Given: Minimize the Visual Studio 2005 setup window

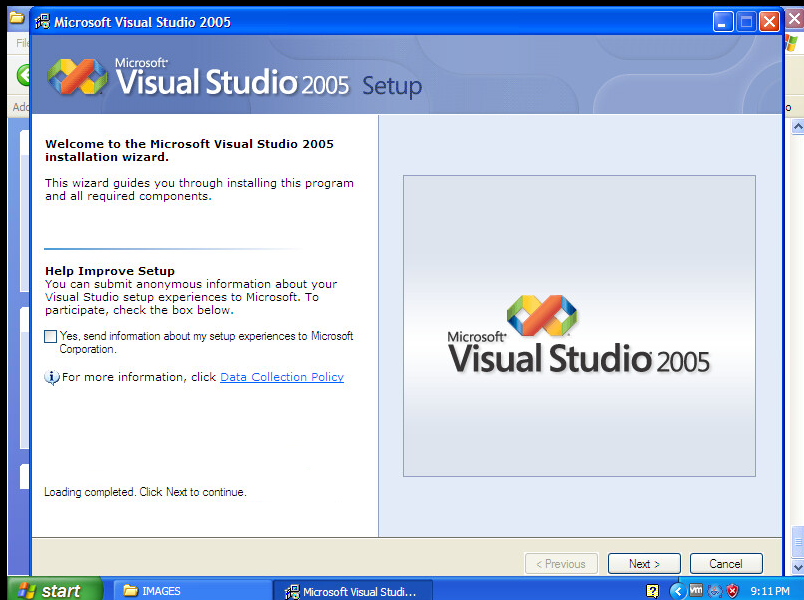Looking at the screenshot, I should (x=722, y=22).
